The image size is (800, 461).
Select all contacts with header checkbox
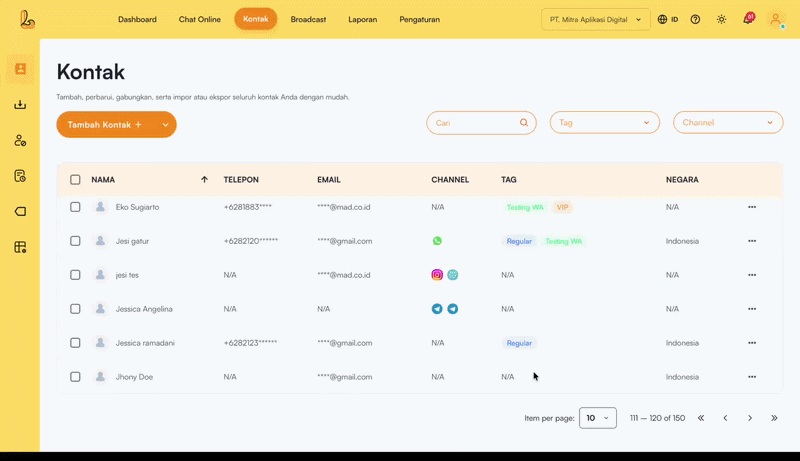click(75, 180)
